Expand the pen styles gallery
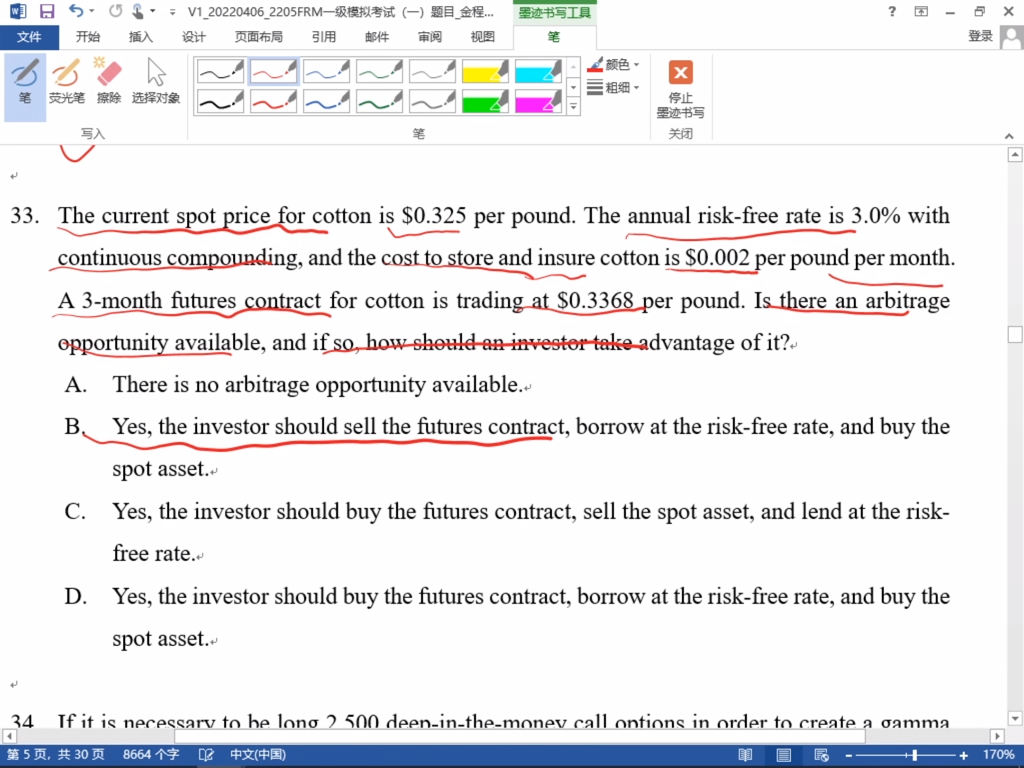Viewport: 1024px width, 768px height. [x=573, y=106]
